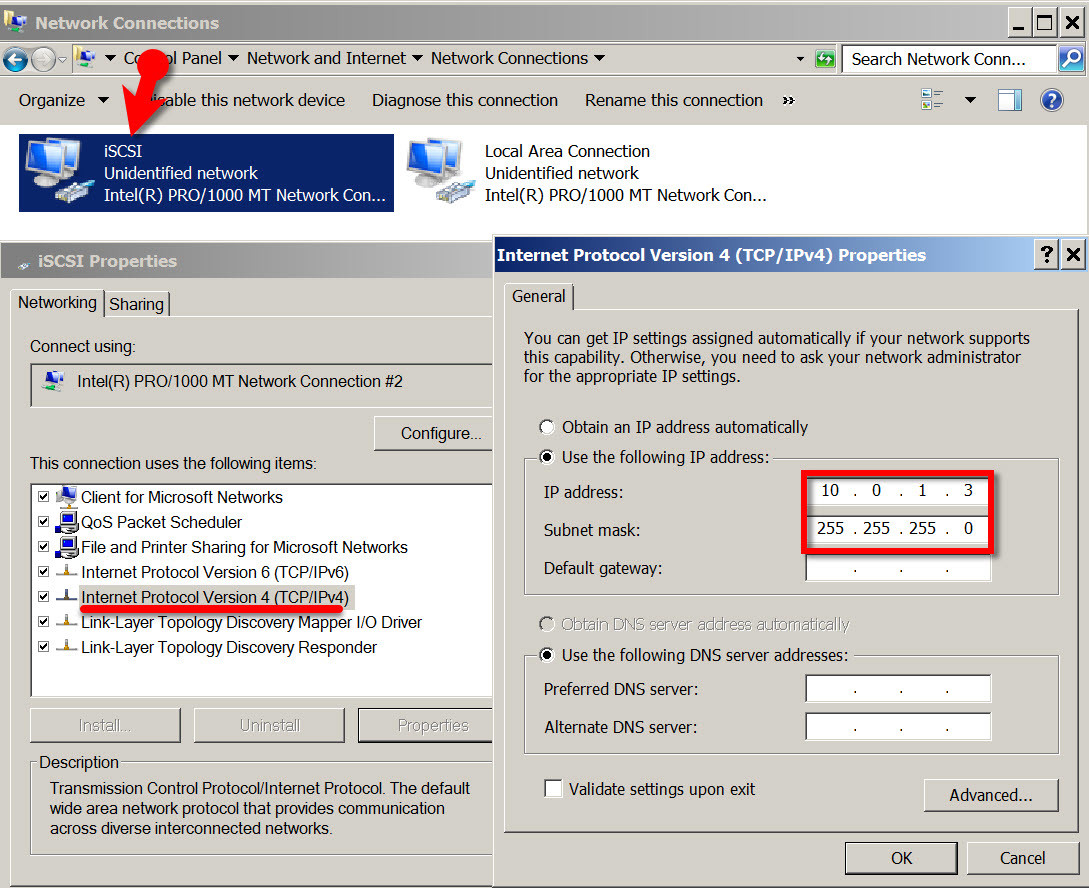Select Use the following IP address
Viewport: 1089px width, 888px height.
pyautogui.click(x=547, y=457)
